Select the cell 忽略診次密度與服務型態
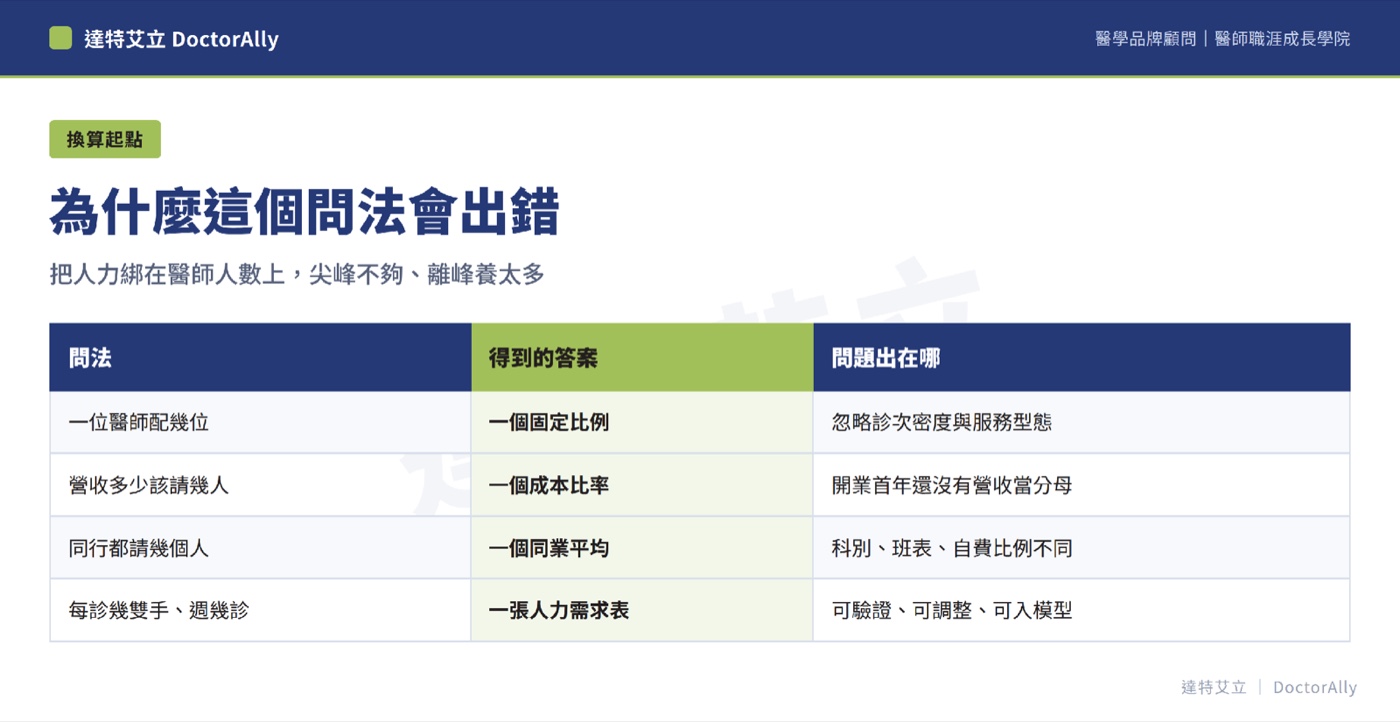The image size is (1400, 722). point(1081,422)
